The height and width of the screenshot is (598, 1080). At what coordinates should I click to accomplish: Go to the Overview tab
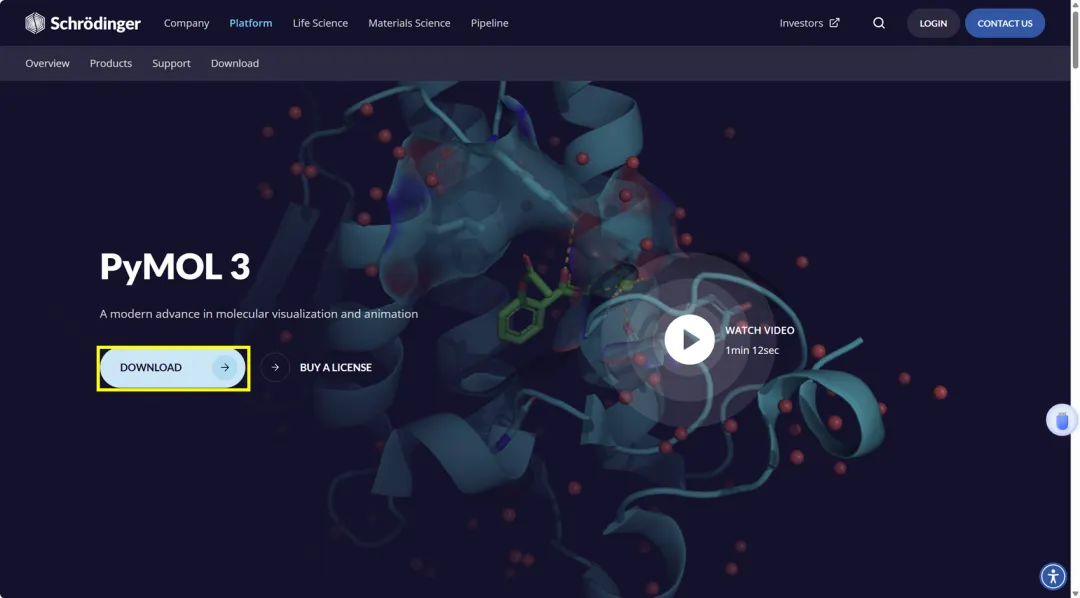[48, 63]
